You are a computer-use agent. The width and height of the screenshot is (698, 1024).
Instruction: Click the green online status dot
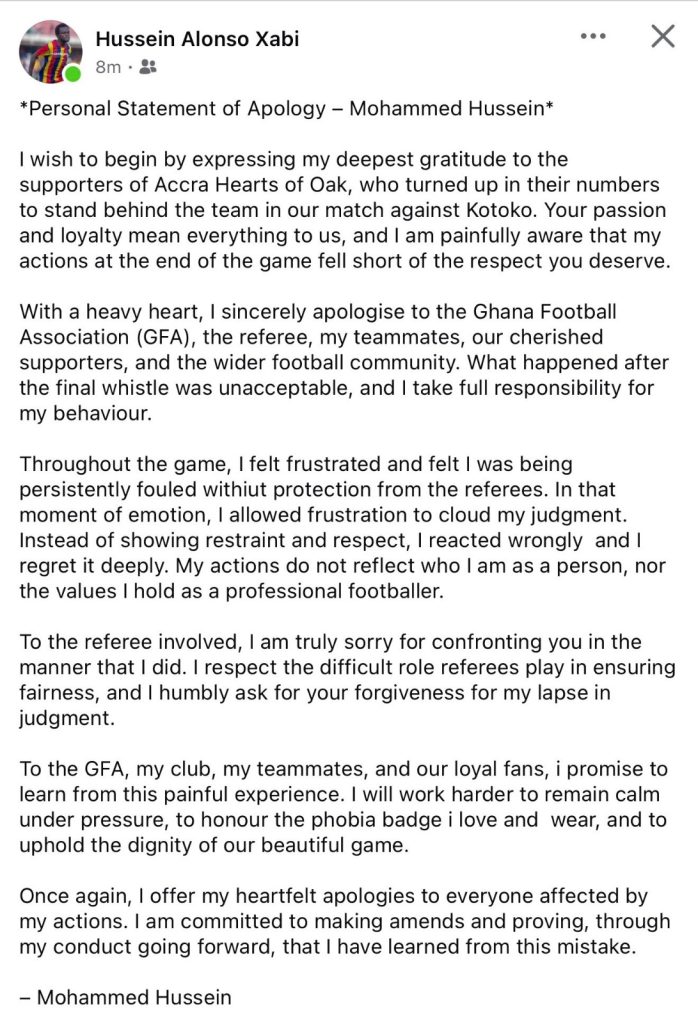point(73,74)
